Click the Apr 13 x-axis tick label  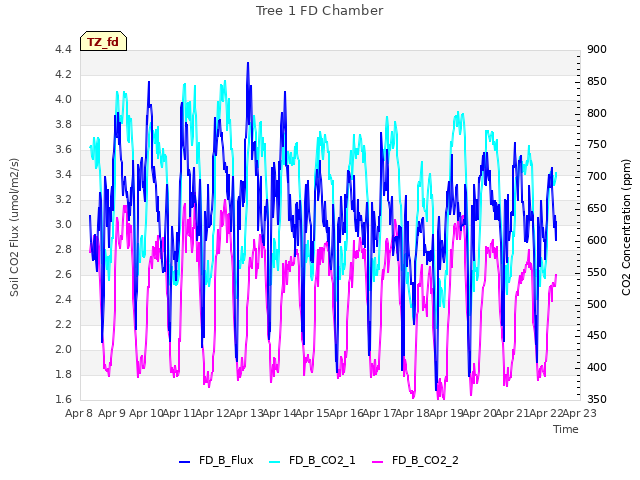point(246,413)
